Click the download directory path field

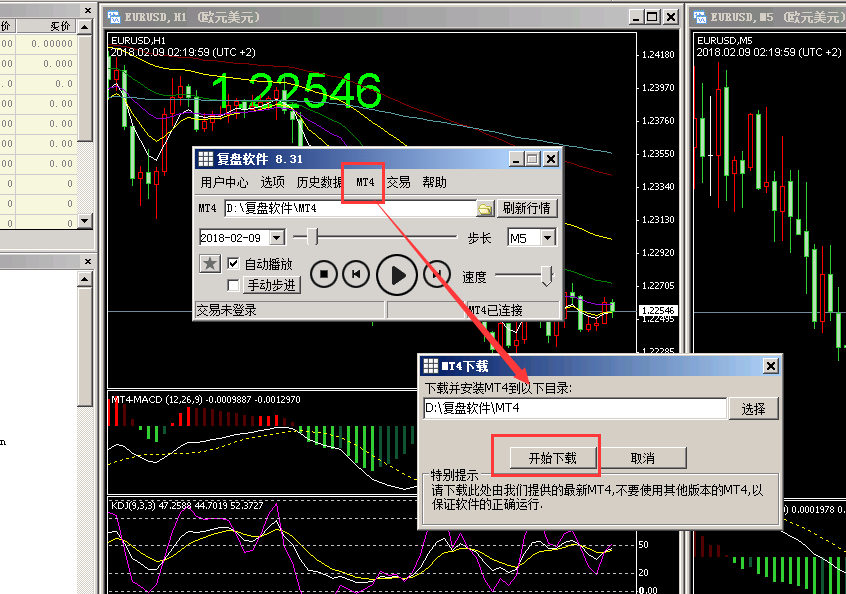[x=574, y=408]
